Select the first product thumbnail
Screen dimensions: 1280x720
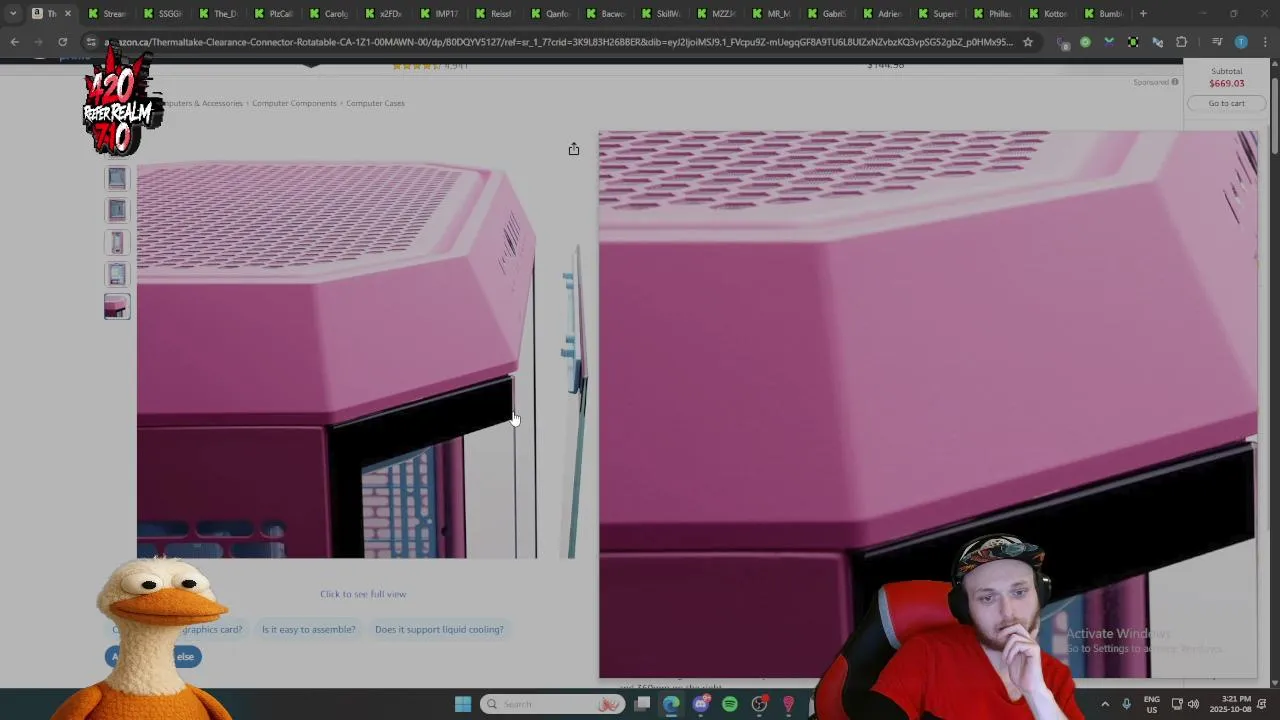(x=117, y=178)
